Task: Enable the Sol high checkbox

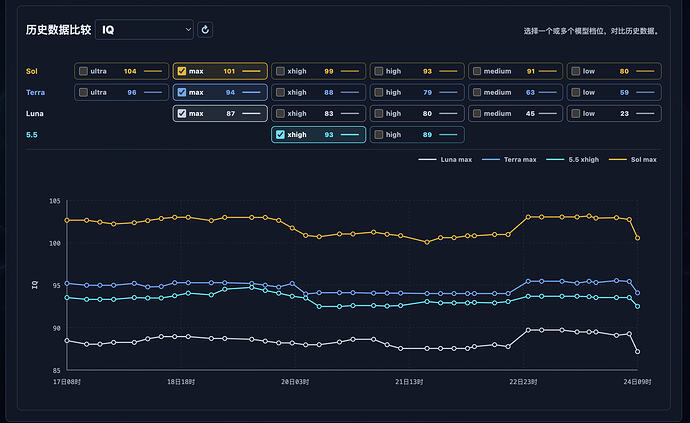Action: [379, 71]
